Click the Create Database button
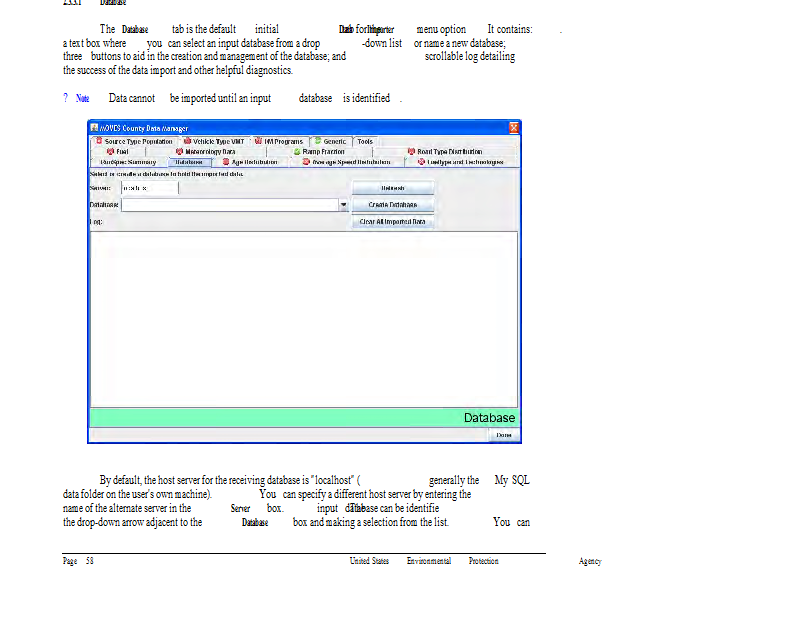 coord(392,204)
